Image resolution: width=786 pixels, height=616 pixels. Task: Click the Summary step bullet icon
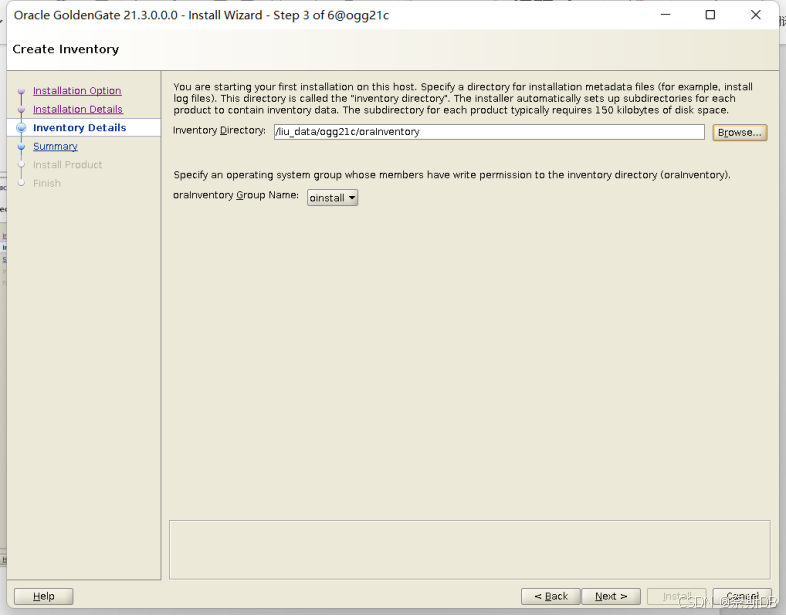[21, 147]
